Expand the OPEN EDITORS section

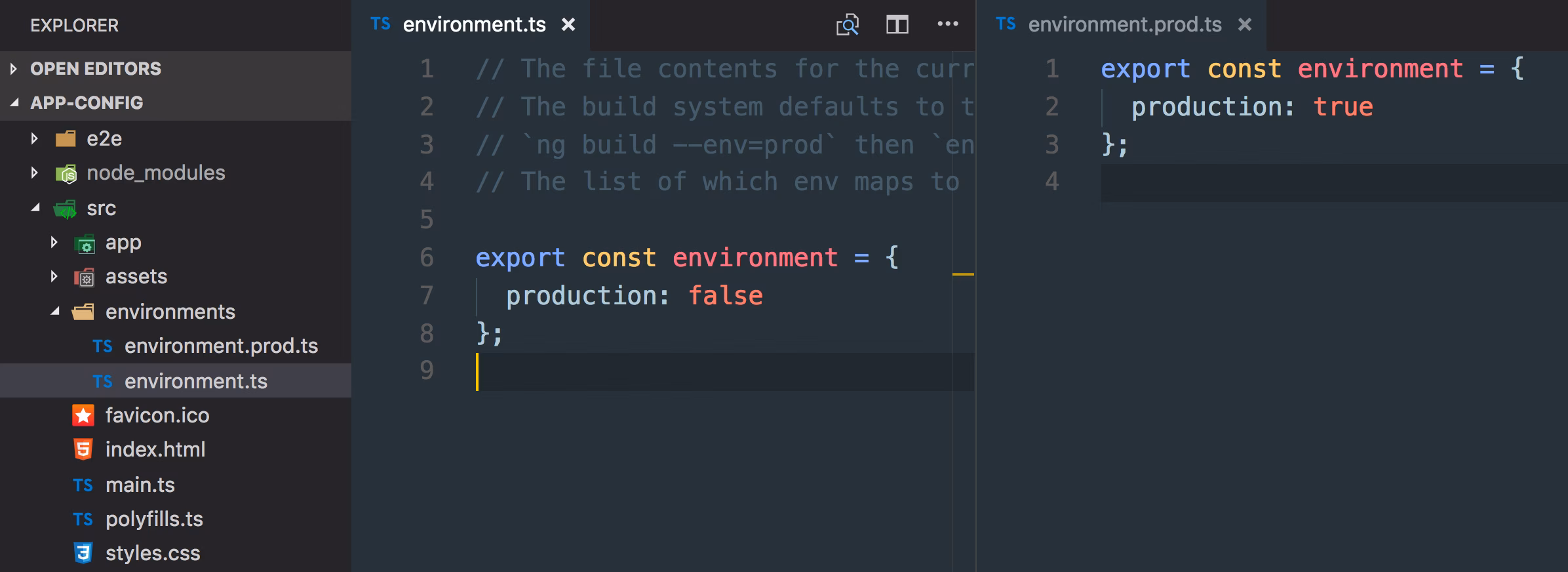coord(13,68)
